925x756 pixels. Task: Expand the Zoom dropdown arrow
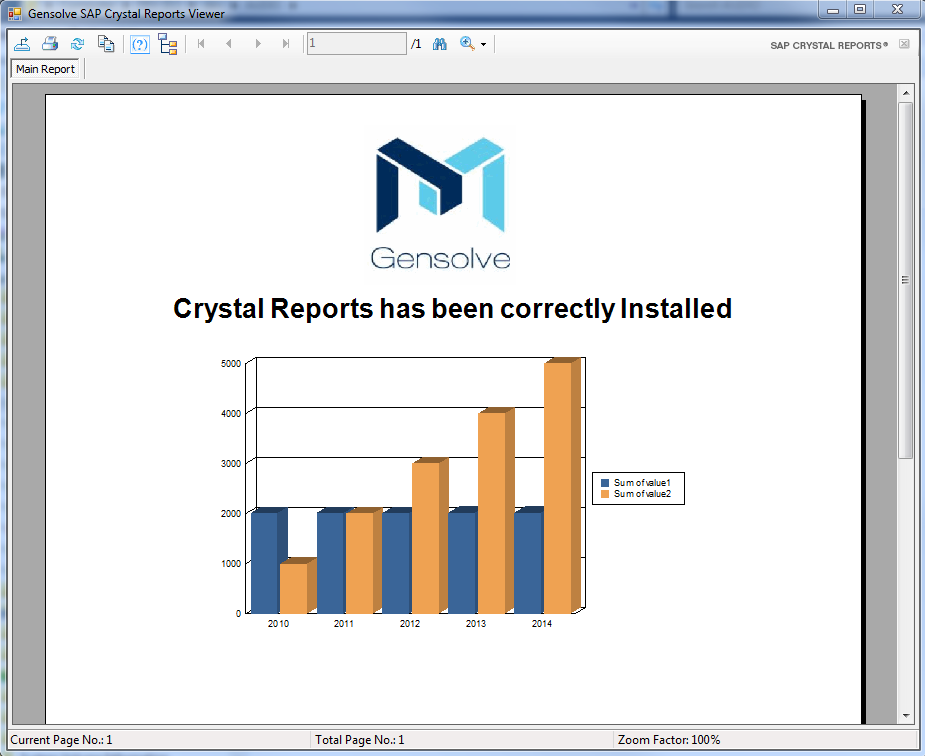[x=484, y=45]
